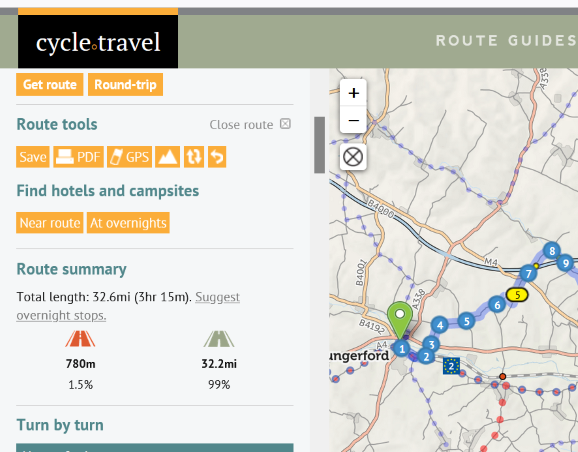Click the green start marker pin

click(x=400, y=319)
